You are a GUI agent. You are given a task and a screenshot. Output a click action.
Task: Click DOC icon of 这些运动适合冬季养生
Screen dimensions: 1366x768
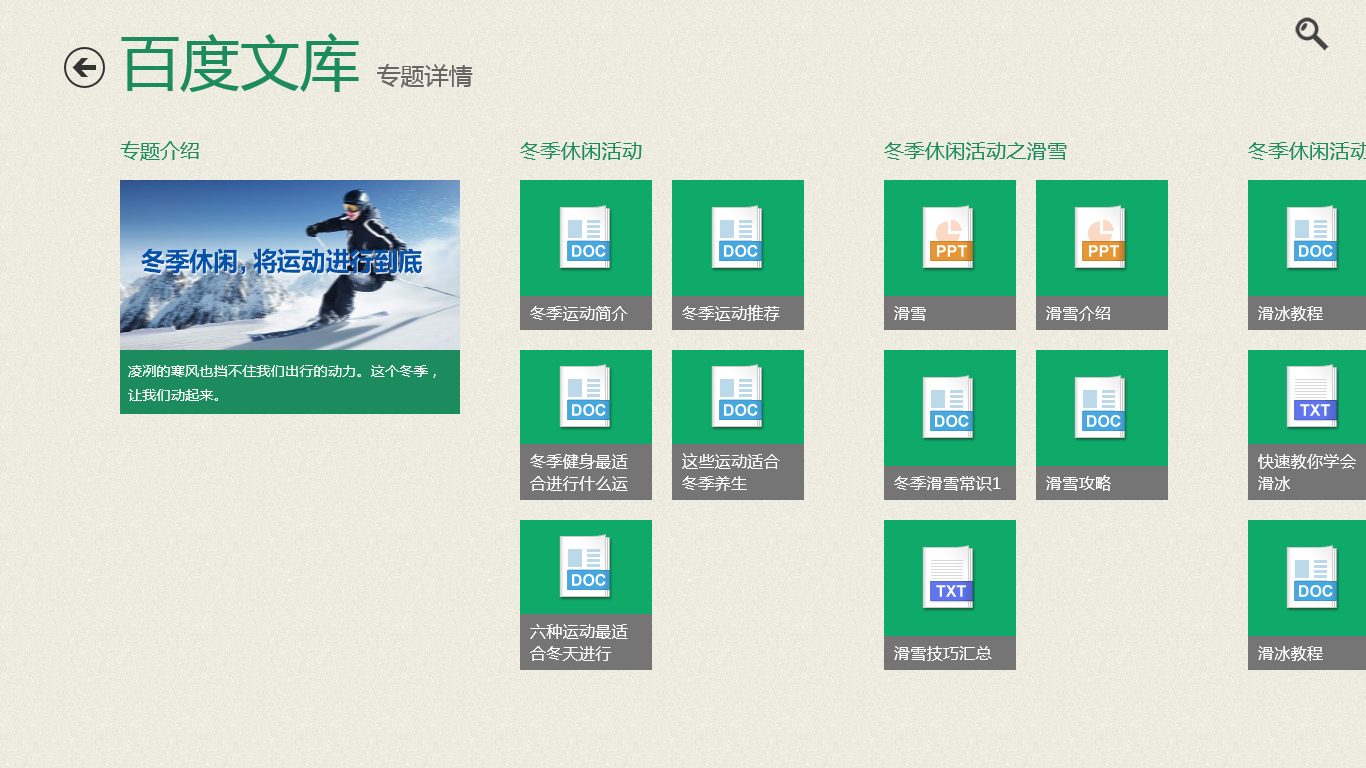[738, 397]
